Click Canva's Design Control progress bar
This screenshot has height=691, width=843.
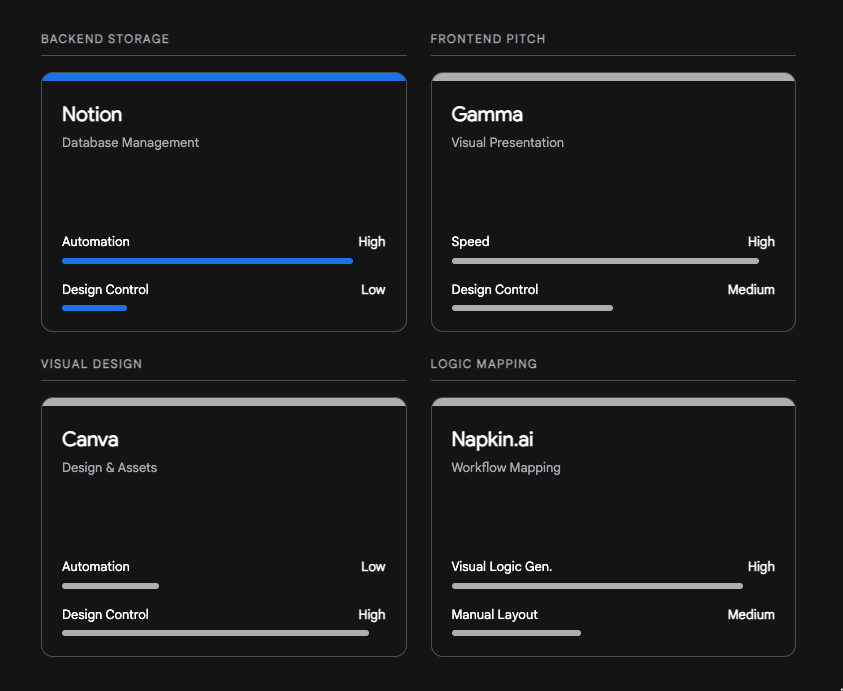point(215,633)
